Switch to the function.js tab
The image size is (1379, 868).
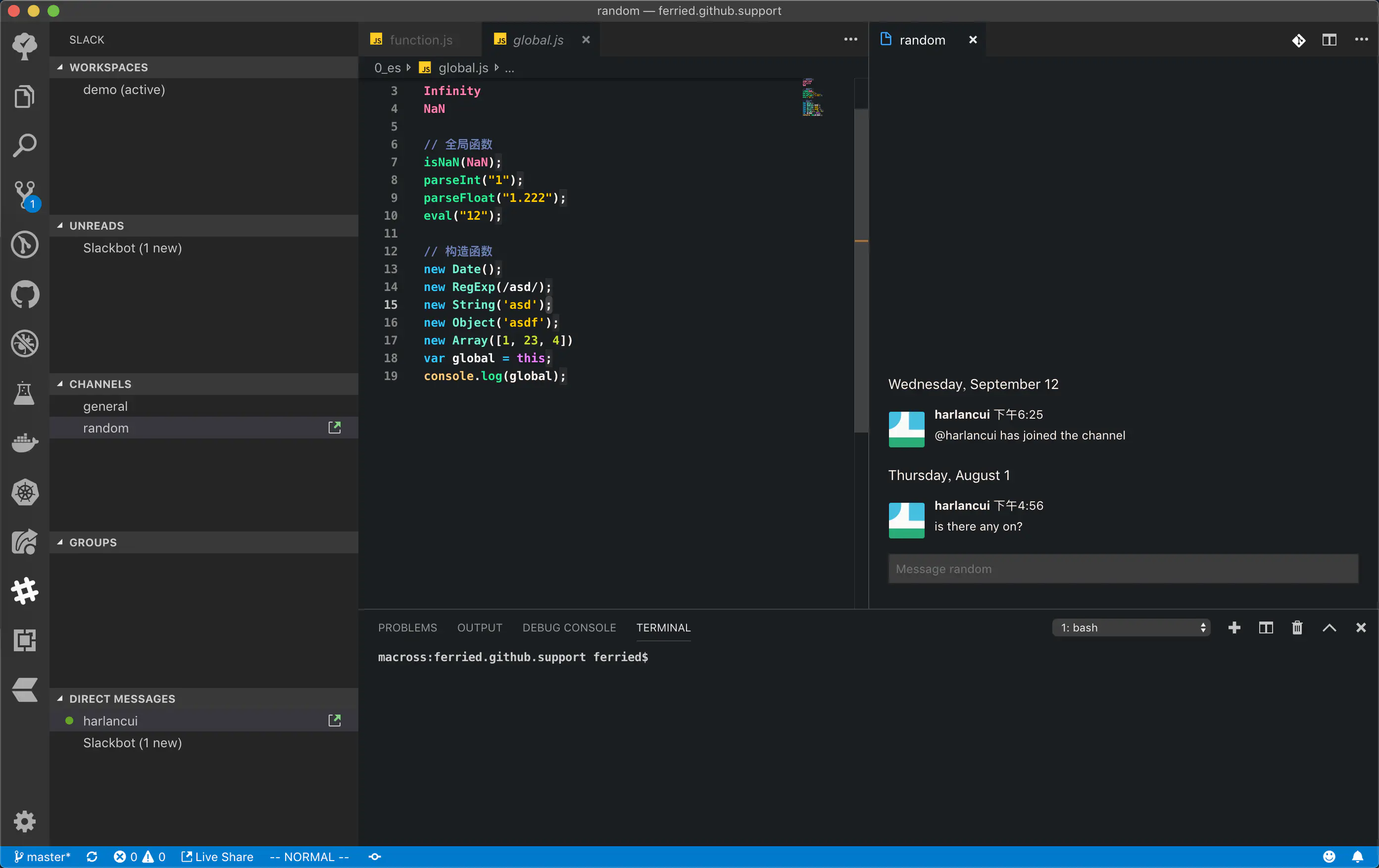[x=420, y=40]
